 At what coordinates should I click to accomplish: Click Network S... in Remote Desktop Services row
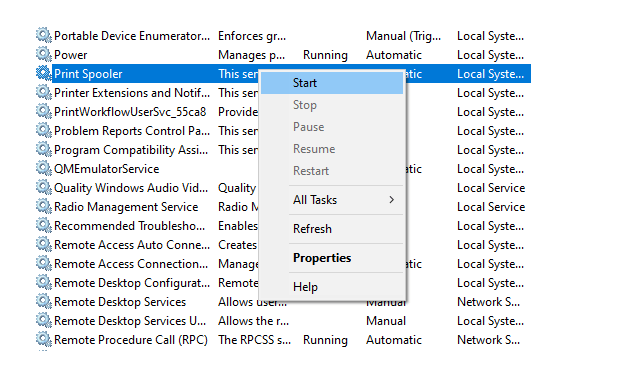488,302
